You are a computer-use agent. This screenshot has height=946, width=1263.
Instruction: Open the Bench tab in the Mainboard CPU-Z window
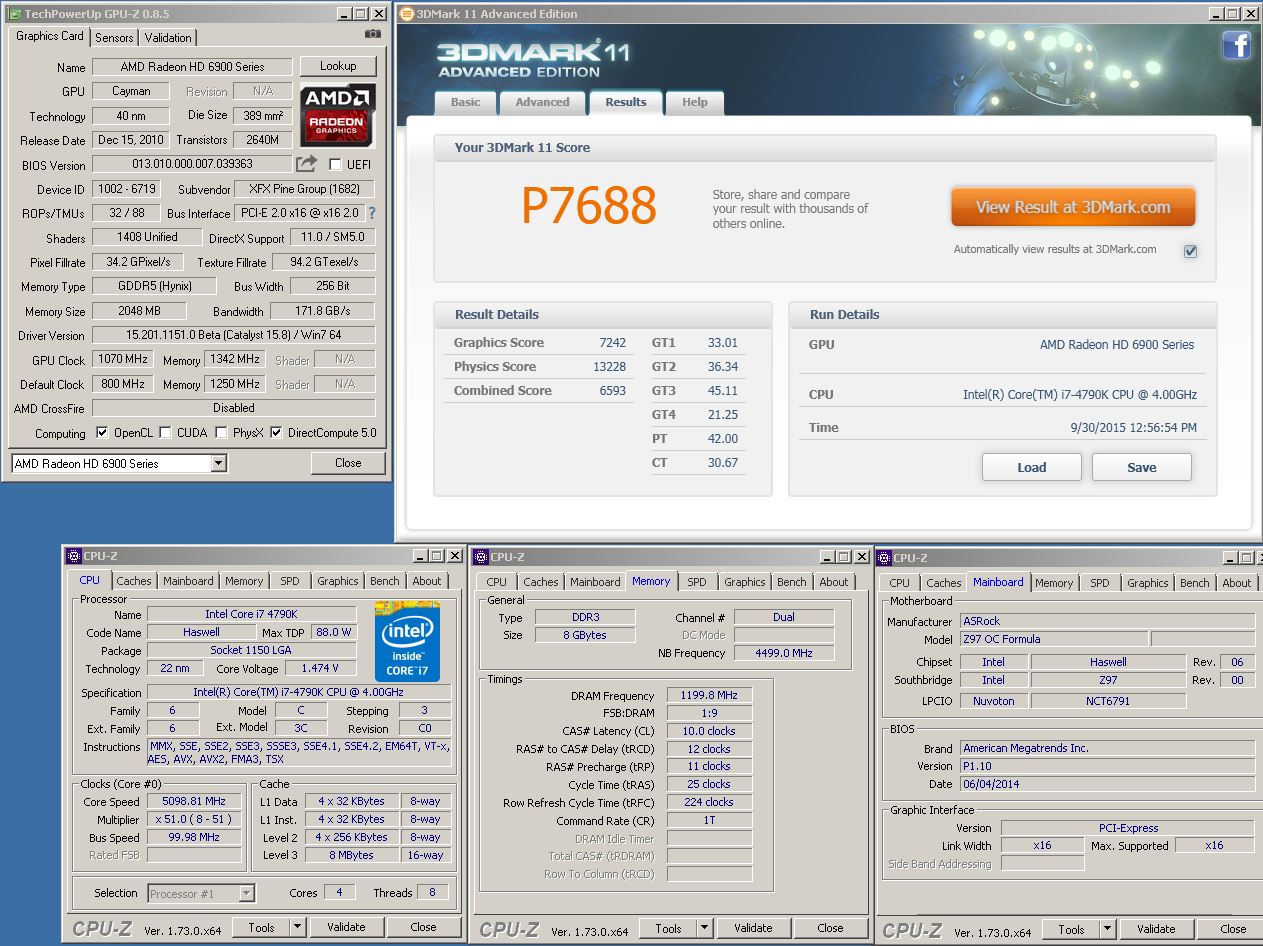1194,583
